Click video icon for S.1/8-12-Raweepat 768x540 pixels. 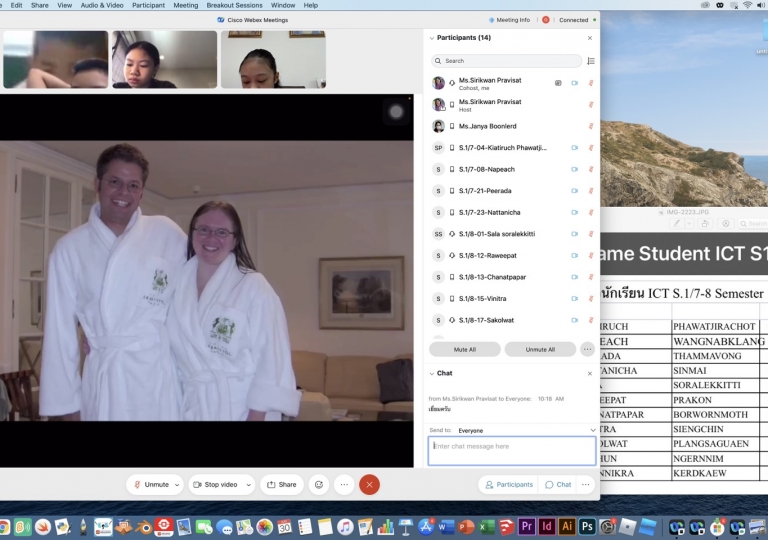coord(575,255)
